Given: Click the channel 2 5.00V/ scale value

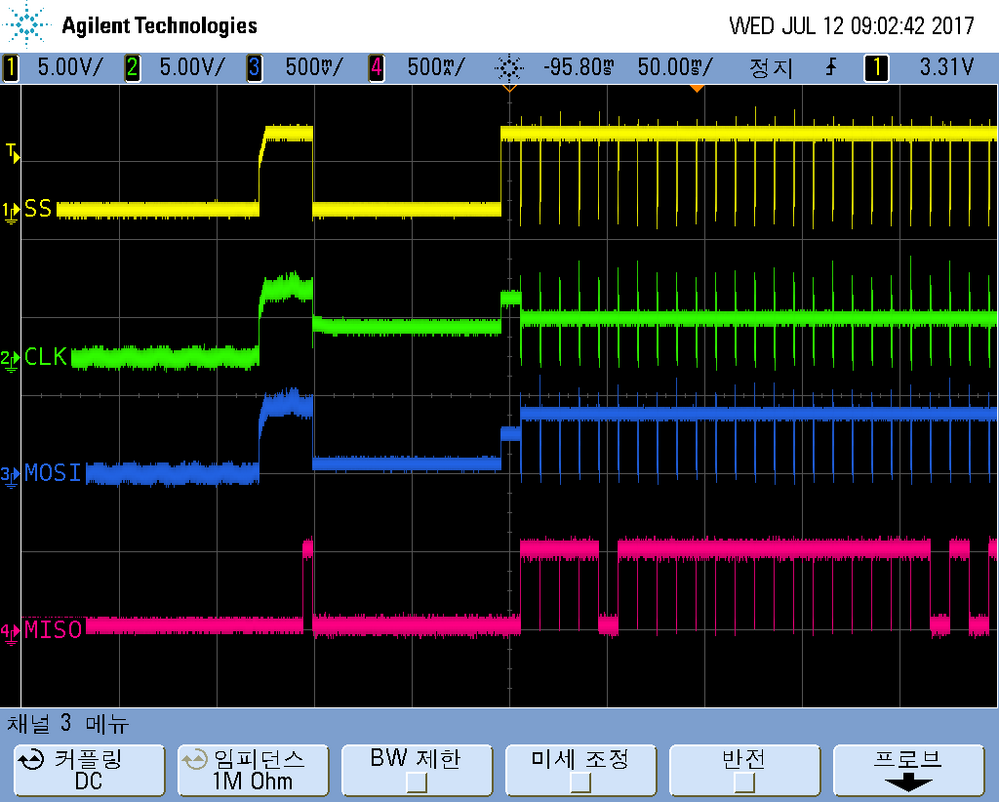Looking at the screenshot, I should coord(192,68).
